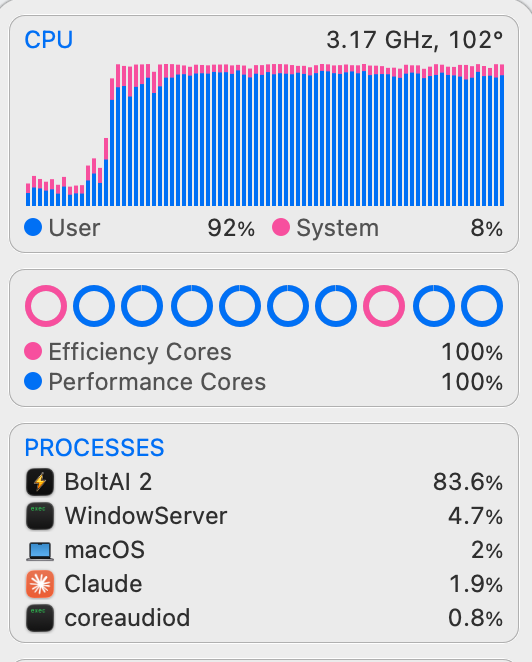532x662 pixels.
Task: Open the CPU section header
Action: coord(49,40)
